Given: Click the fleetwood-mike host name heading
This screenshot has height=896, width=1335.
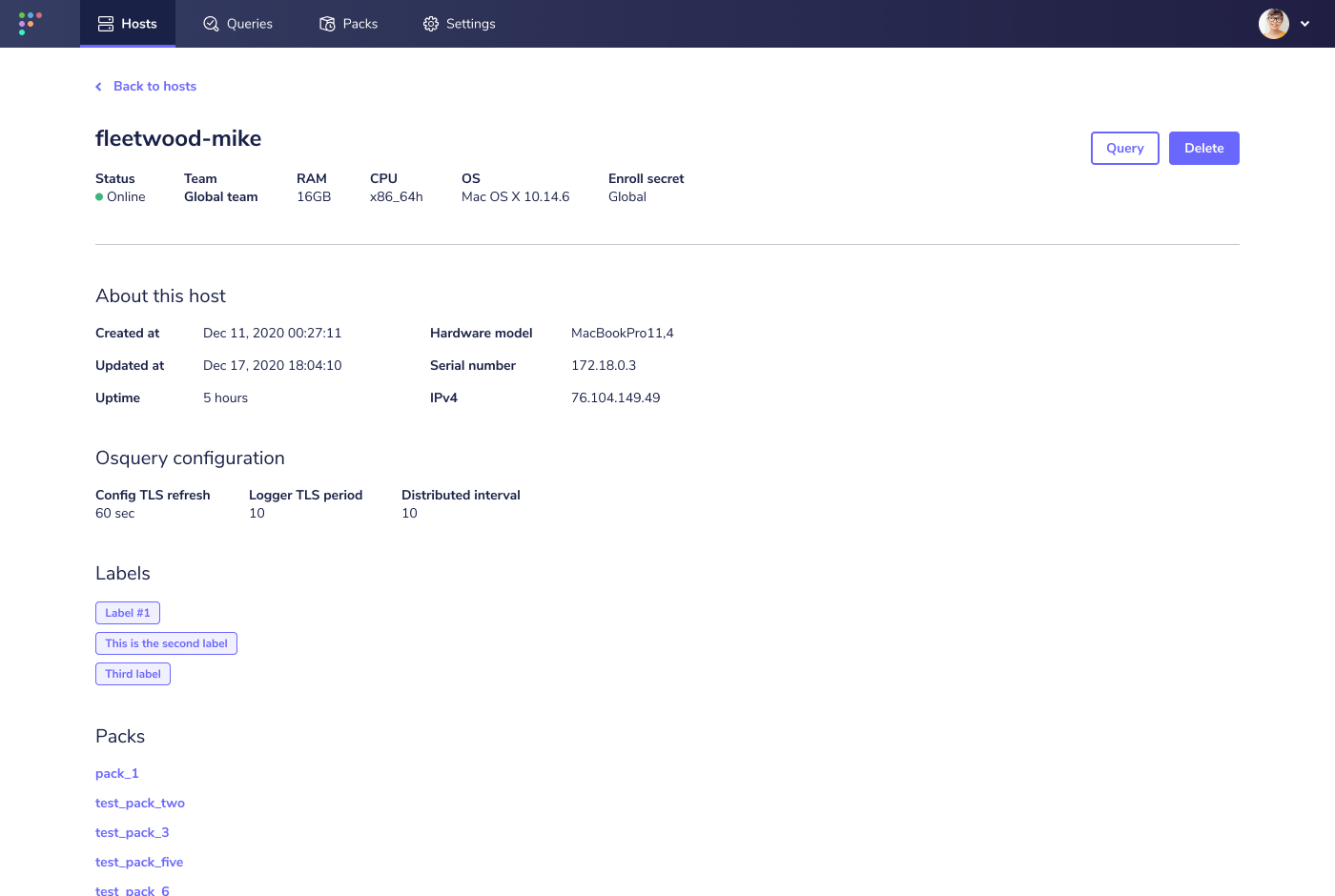Looking at the screenshot, I should click(178, 138).
